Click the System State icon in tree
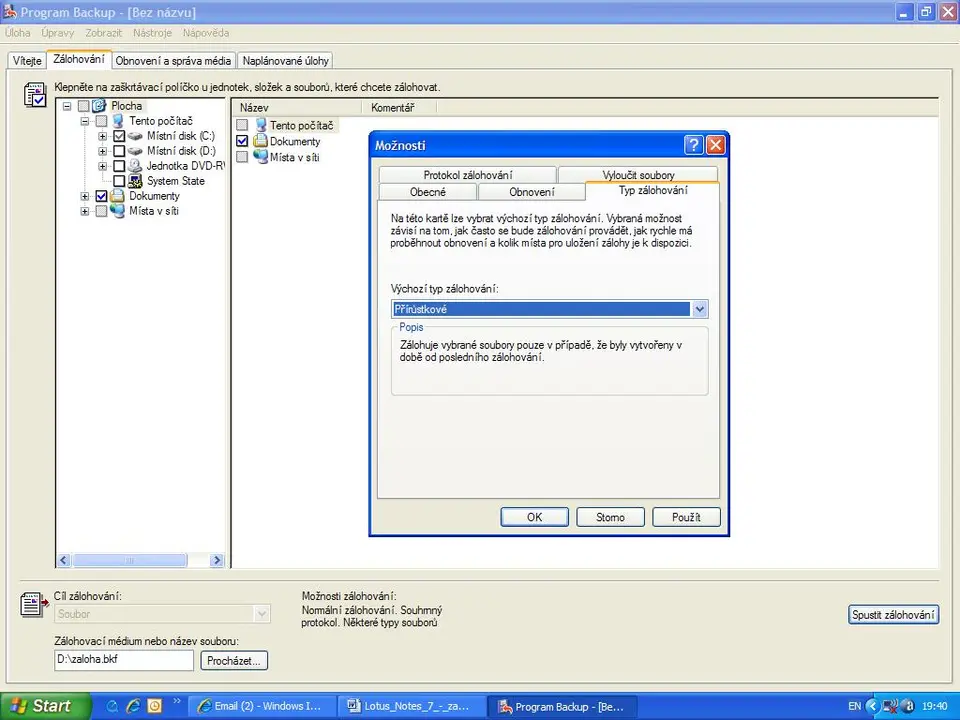Screen dimensions: 960x720 [136, 181]
